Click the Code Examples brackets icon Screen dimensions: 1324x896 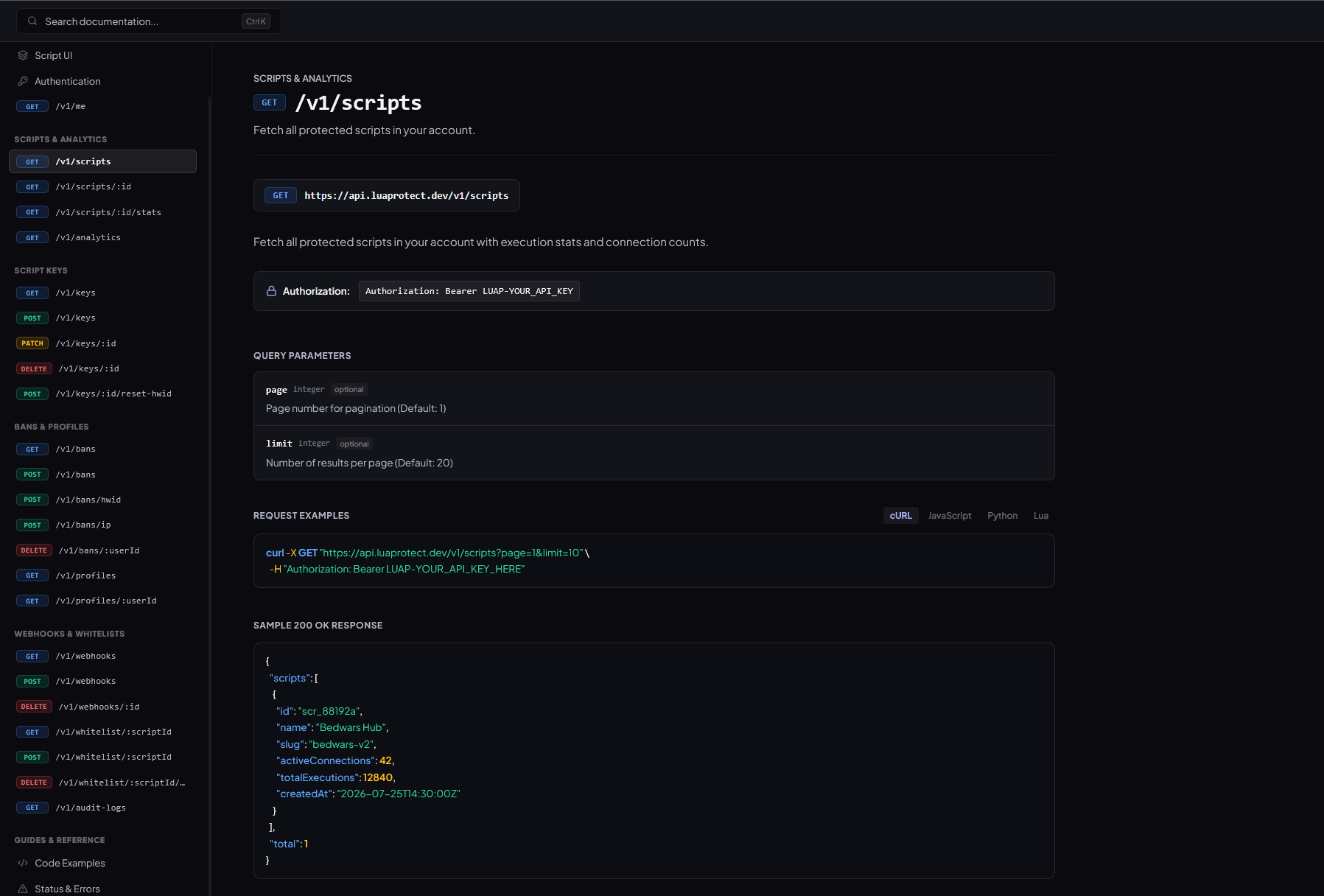click(23, 863)
